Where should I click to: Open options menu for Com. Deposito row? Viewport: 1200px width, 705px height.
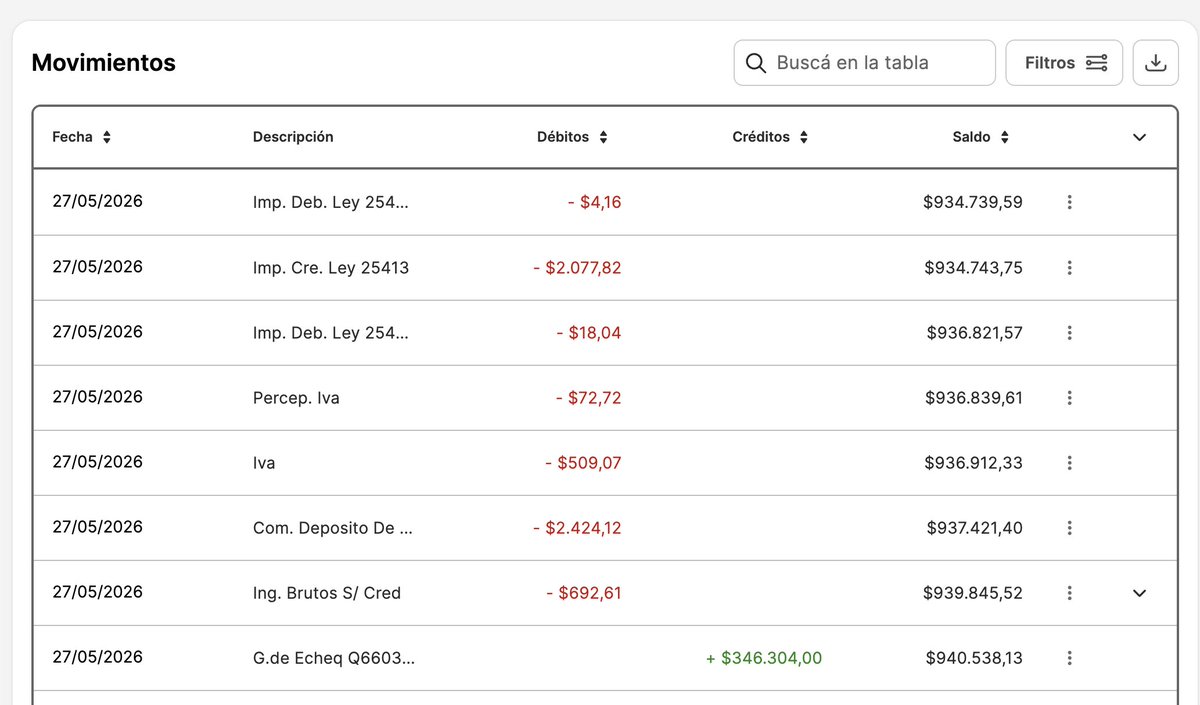pos(1069,527)
